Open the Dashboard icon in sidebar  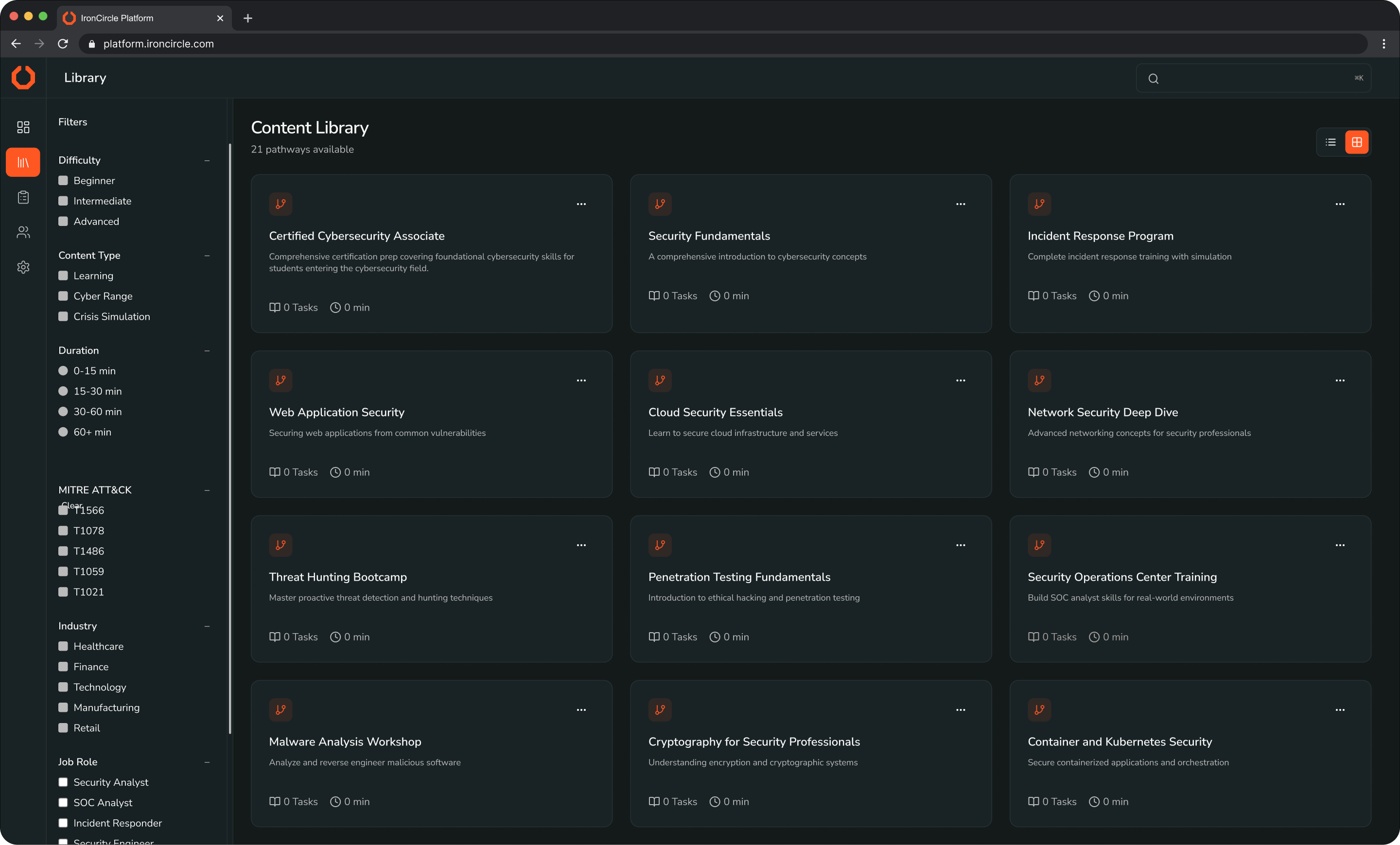23,127
